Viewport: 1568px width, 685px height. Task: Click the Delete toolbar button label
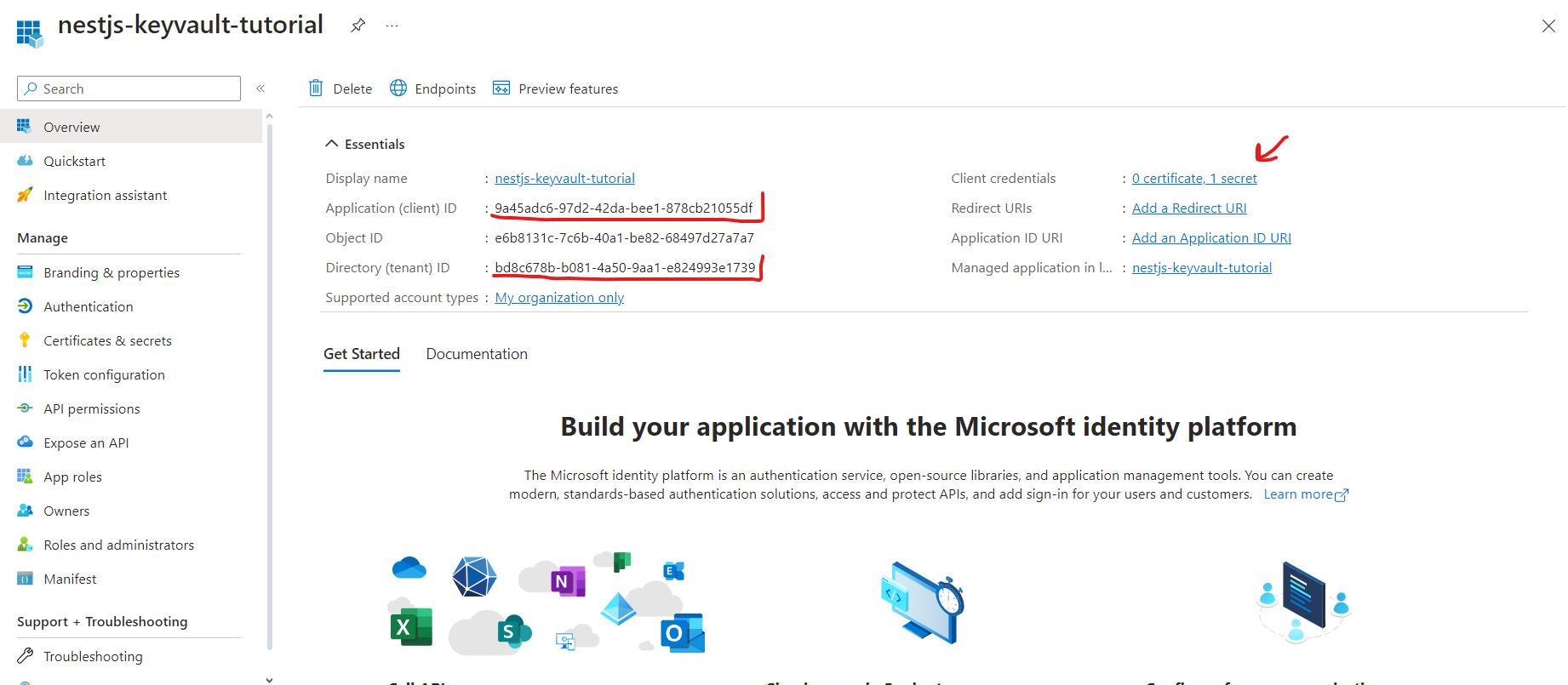[x=352, y=88]
